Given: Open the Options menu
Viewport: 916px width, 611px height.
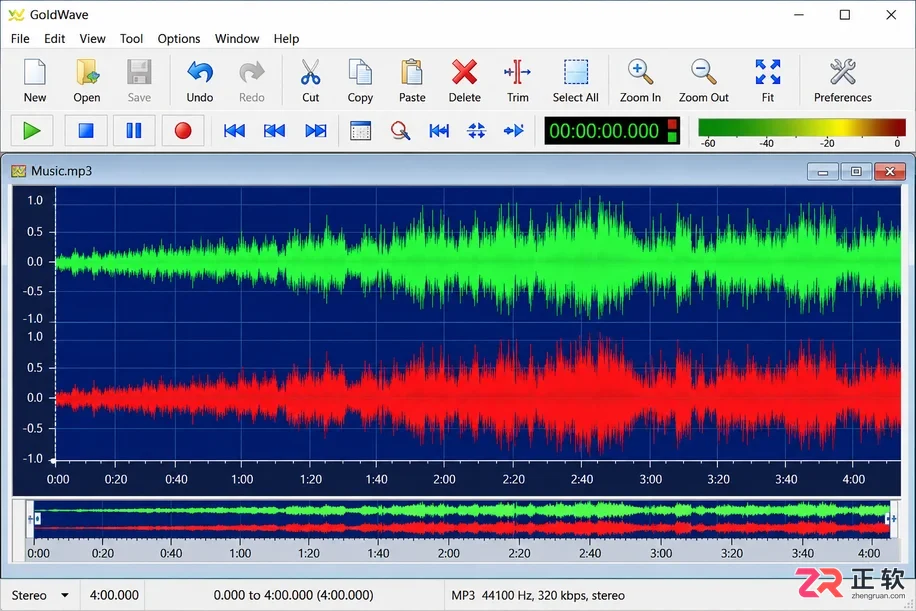Looking at the screenshot, I should tap(179, 39).
